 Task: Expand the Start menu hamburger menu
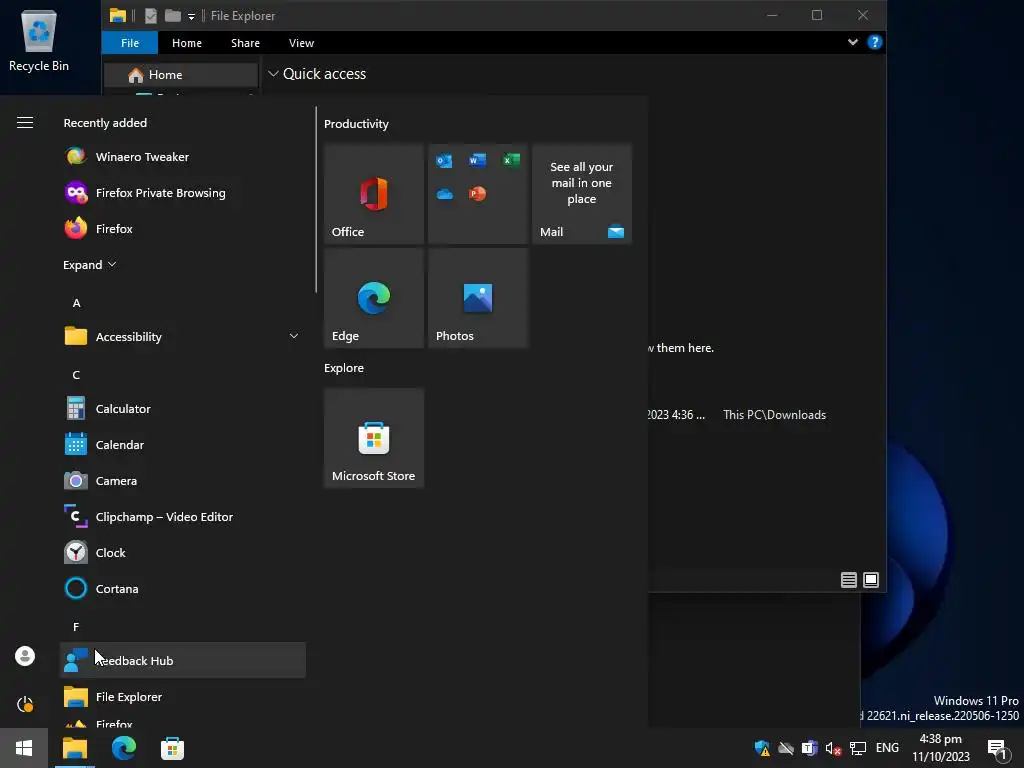(25, 123)
